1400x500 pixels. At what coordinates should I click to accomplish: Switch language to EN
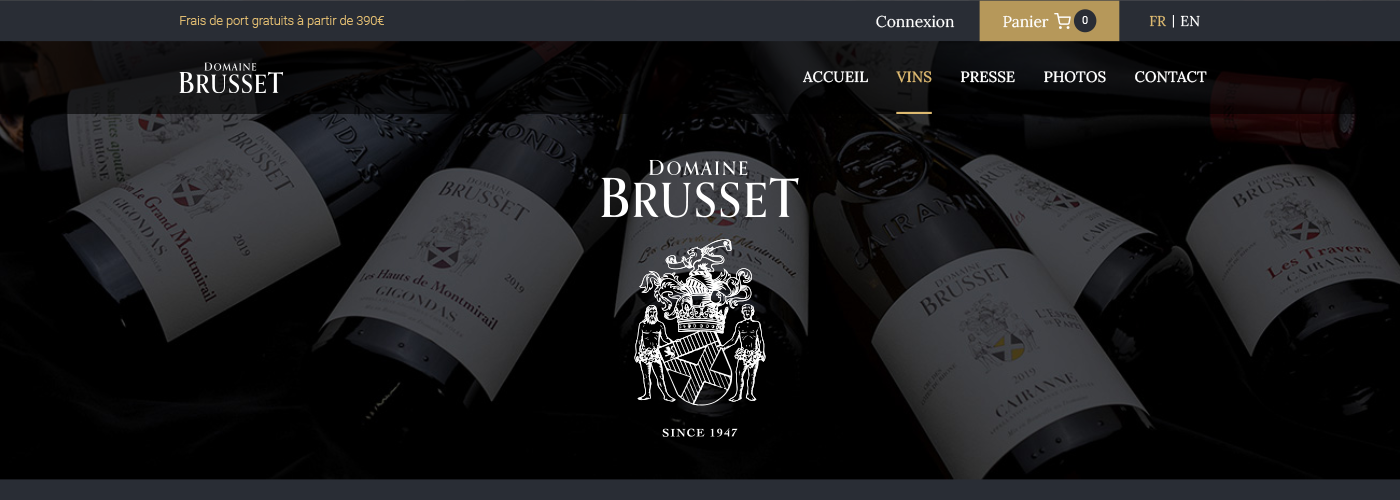(x=1190, y=21)
